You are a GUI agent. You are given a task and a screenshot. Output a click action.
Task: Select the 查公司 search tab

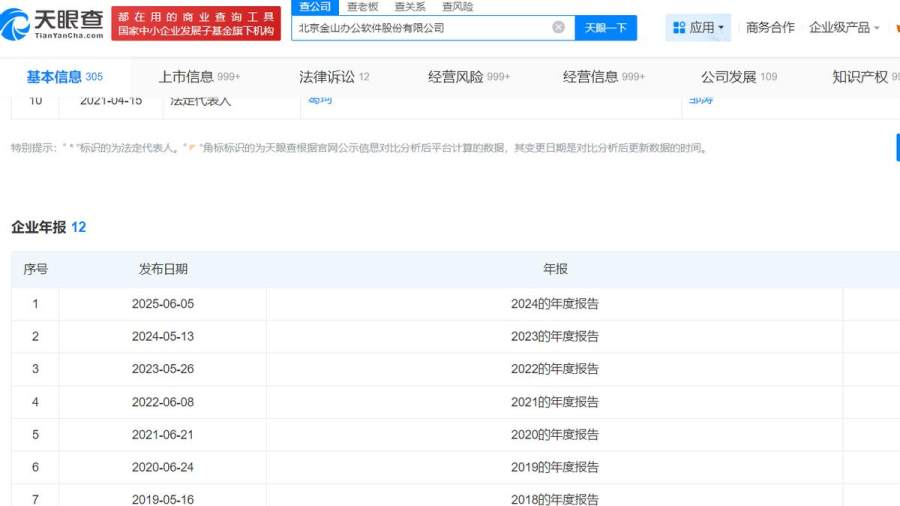[x=315, y=7]
